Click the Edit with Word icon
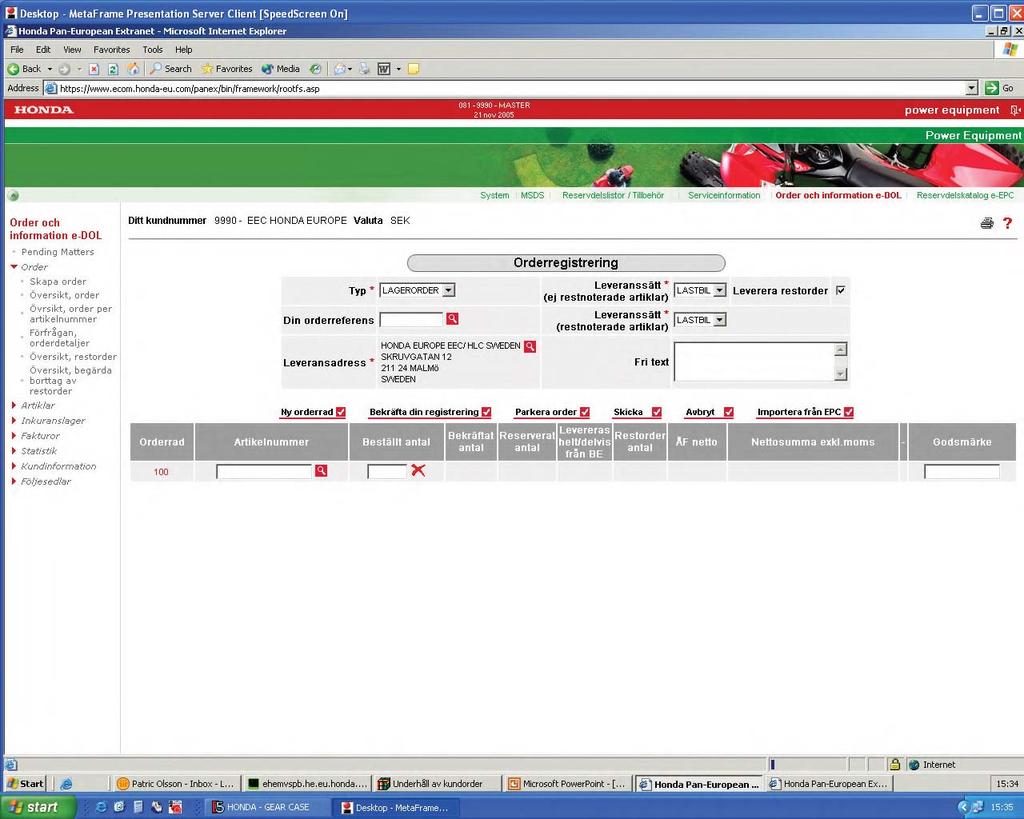 384,69
